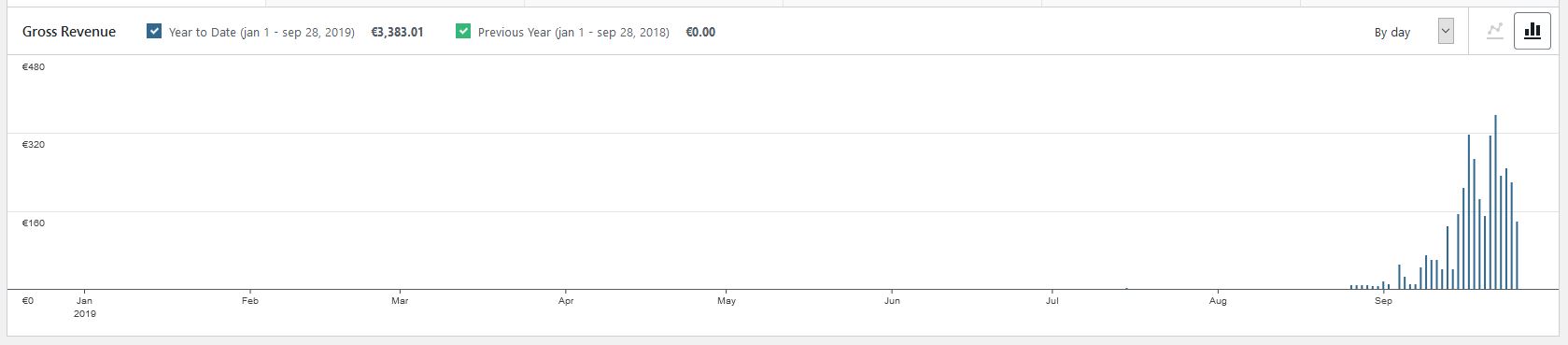Click the last bar on the chart

pos(1517,255)
